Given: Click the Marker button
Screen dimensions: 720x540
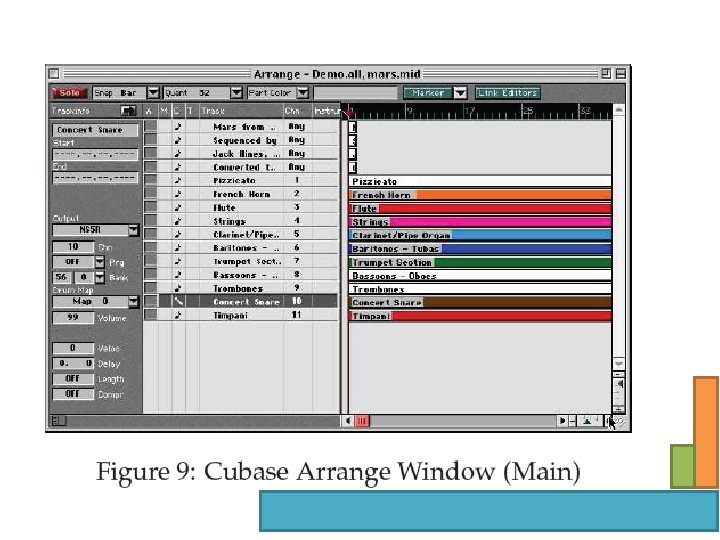Looking at the screenshot, I should coord(428,93).
